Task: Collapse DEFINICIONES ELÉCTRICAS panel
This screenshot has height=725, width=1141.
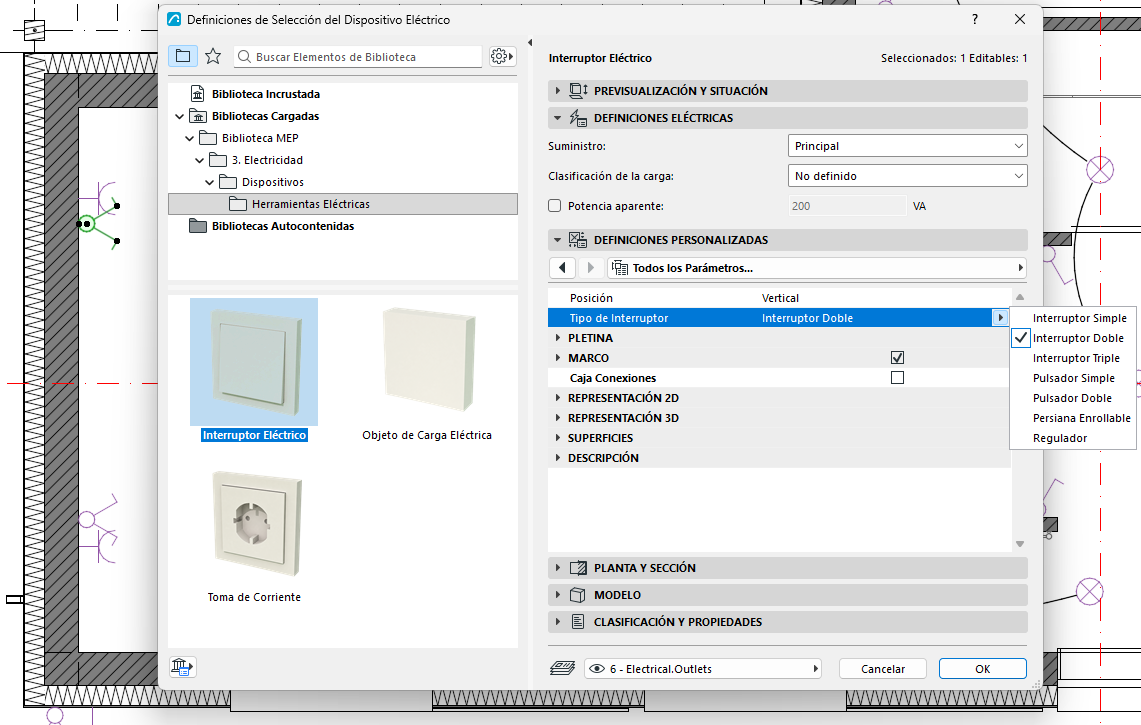Action: coord(787,118)
